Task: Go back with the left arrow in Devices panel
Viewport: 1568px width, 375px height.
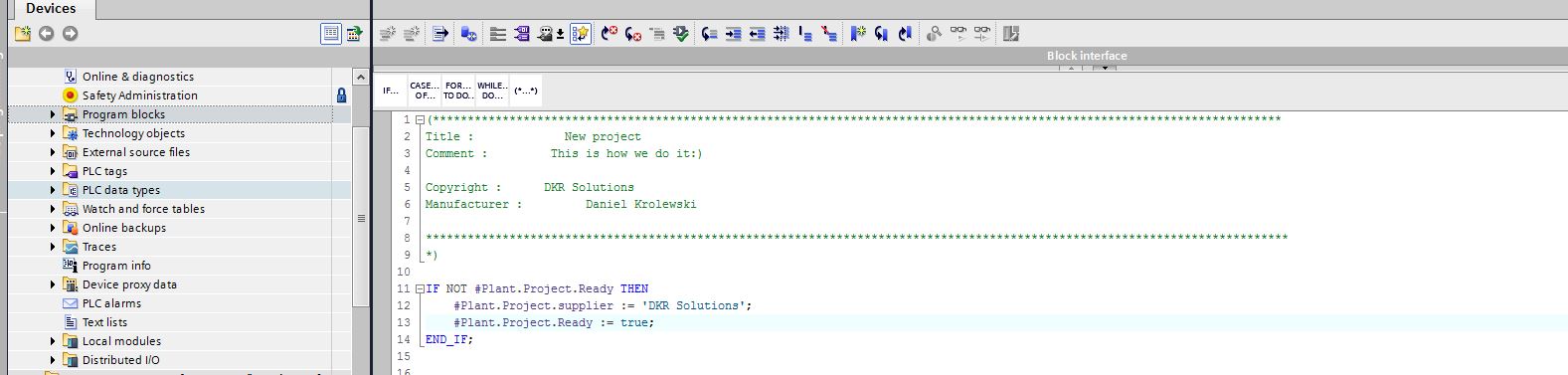Action: tap(47, 34)
